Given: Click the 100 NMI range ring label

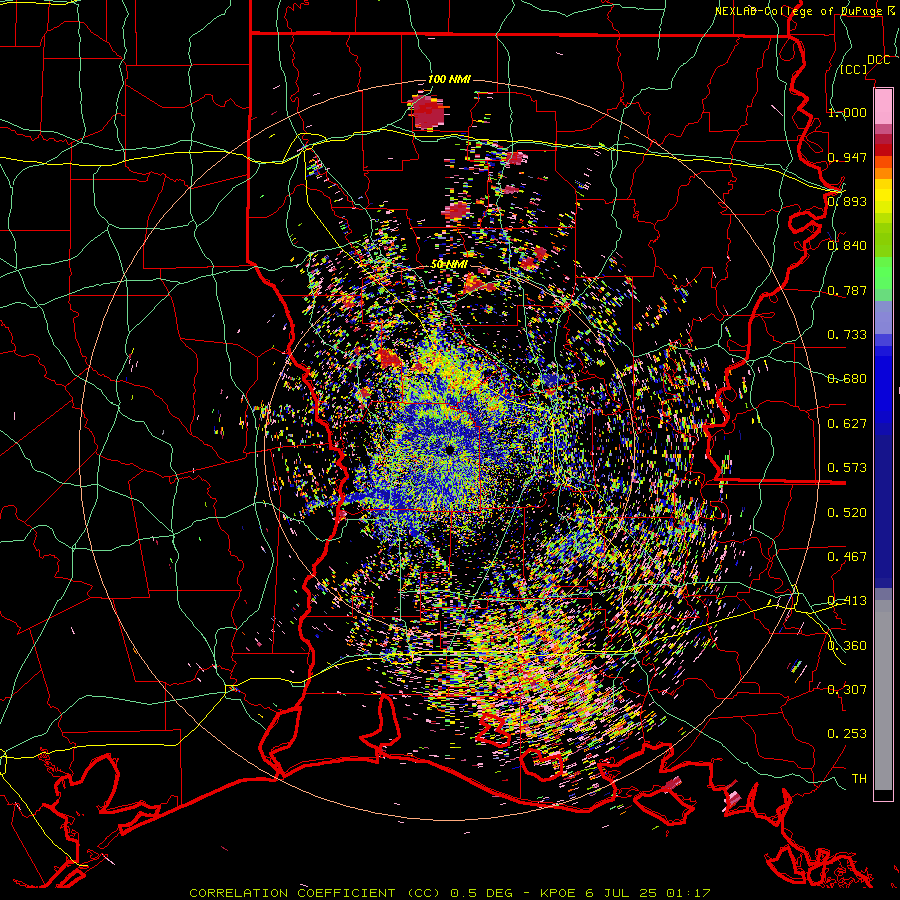Looking at the screenshot, I should pyautogui.click(x=449, y=79).
